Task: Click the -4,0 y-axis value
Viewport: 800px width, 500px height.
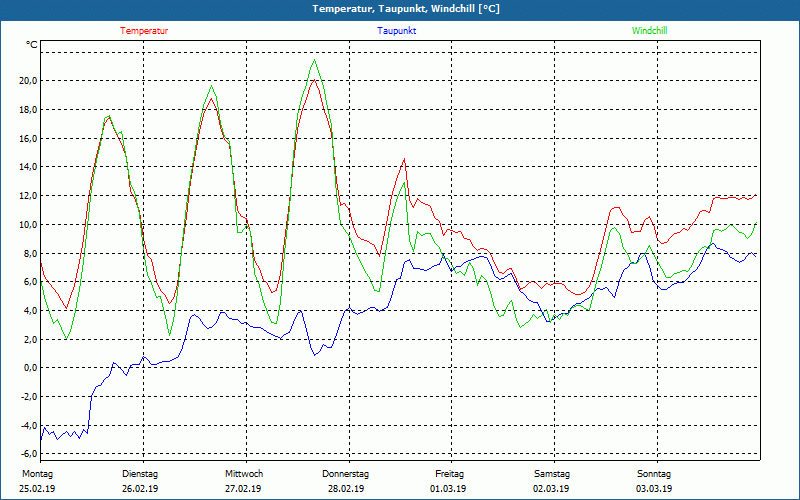Action: 28,426
